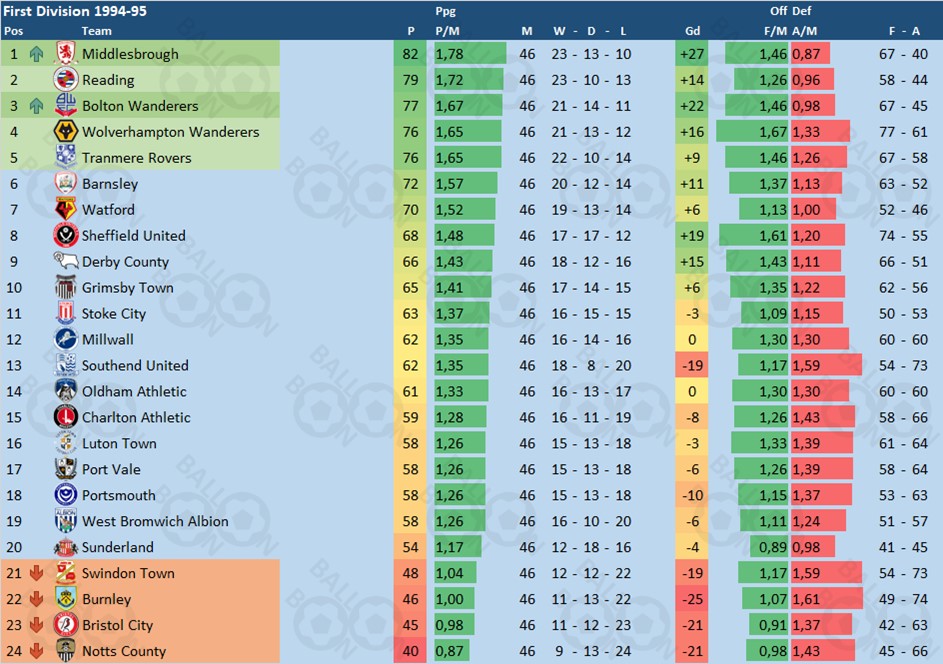The height and width of the screenshot is (664, 943).
Task: Click the Team column header
Action: click(96, 31)
